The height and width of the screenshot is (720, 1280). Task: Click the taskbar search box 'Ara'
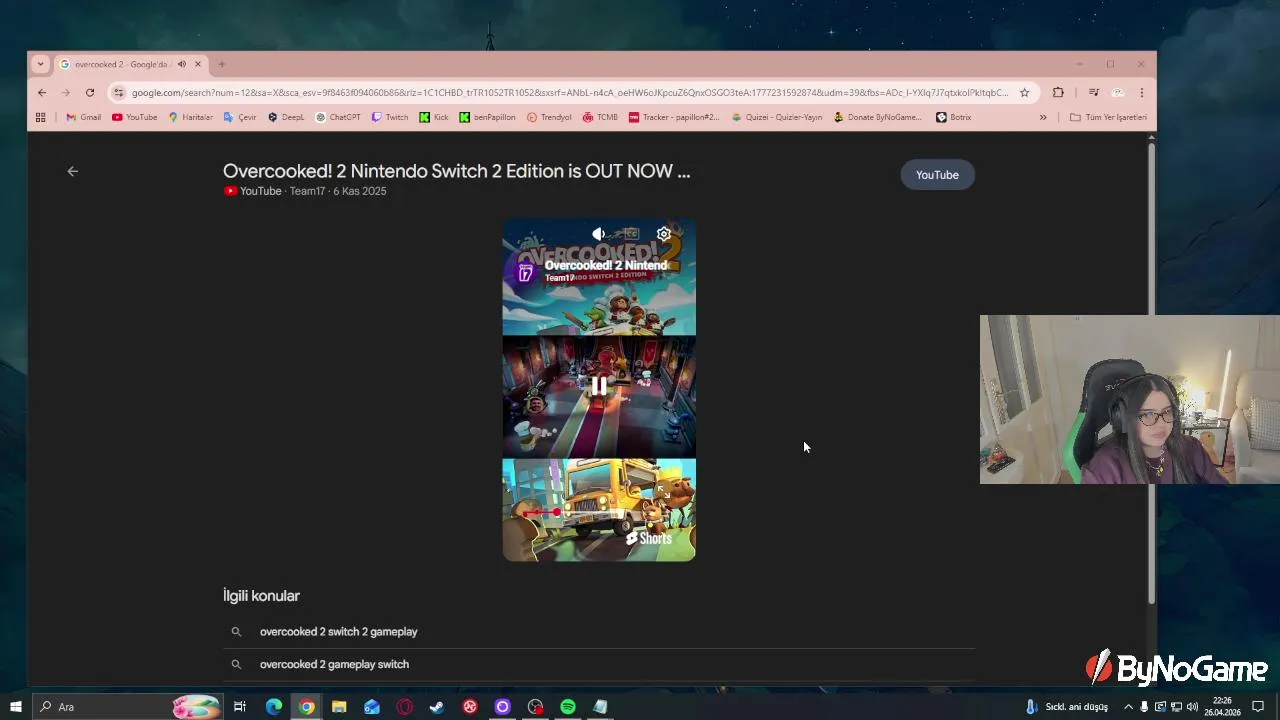click(x=126, y=707)
